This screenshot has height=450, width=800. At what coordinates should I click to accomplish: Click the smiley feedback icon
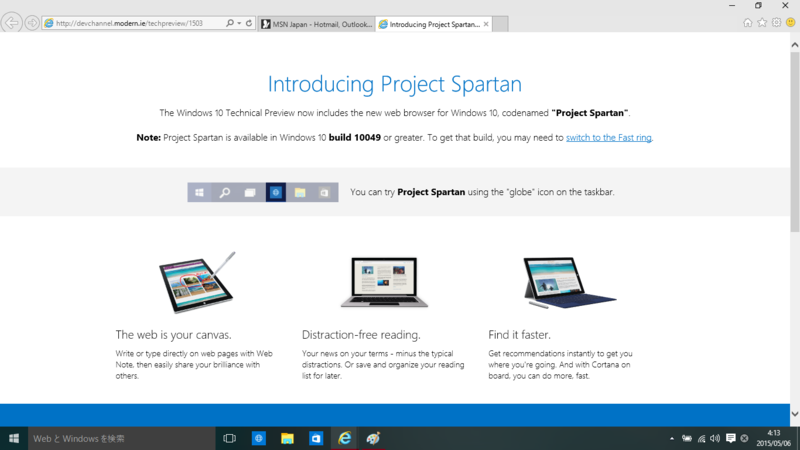(790, 22)
